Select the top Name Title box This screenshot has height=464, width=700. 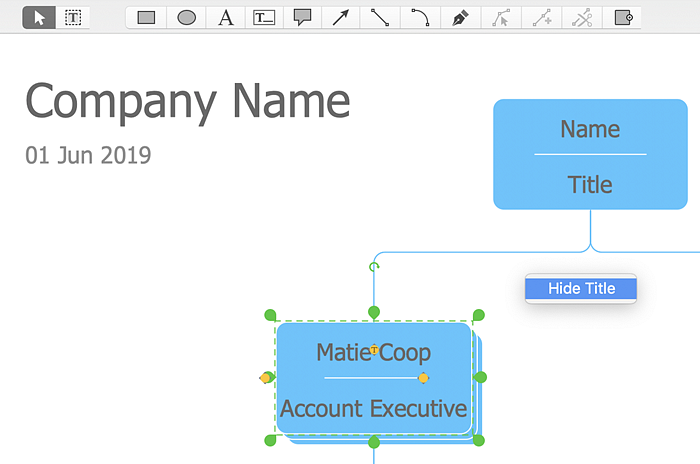point(590,154)
